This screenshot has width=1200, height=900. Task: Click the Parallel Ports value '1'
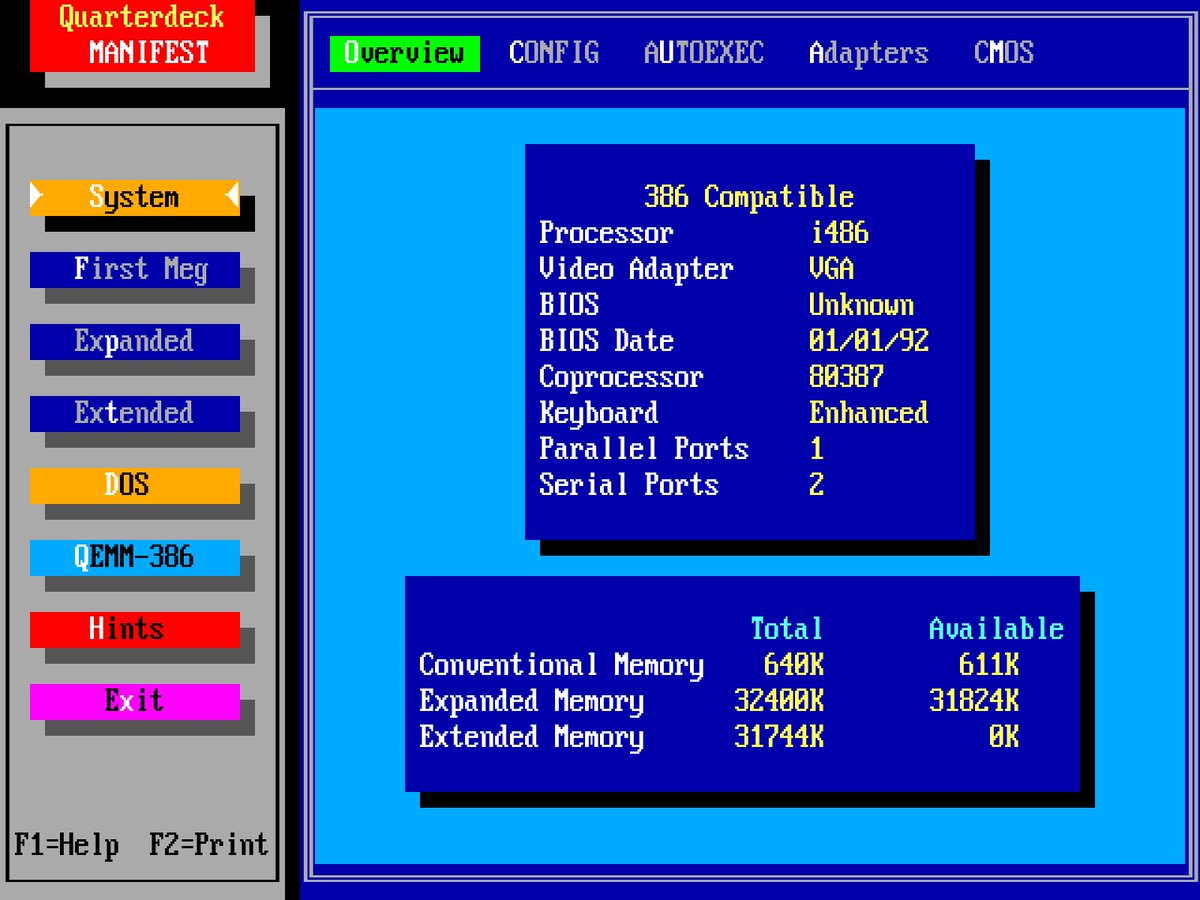click(x=817, y=449)
